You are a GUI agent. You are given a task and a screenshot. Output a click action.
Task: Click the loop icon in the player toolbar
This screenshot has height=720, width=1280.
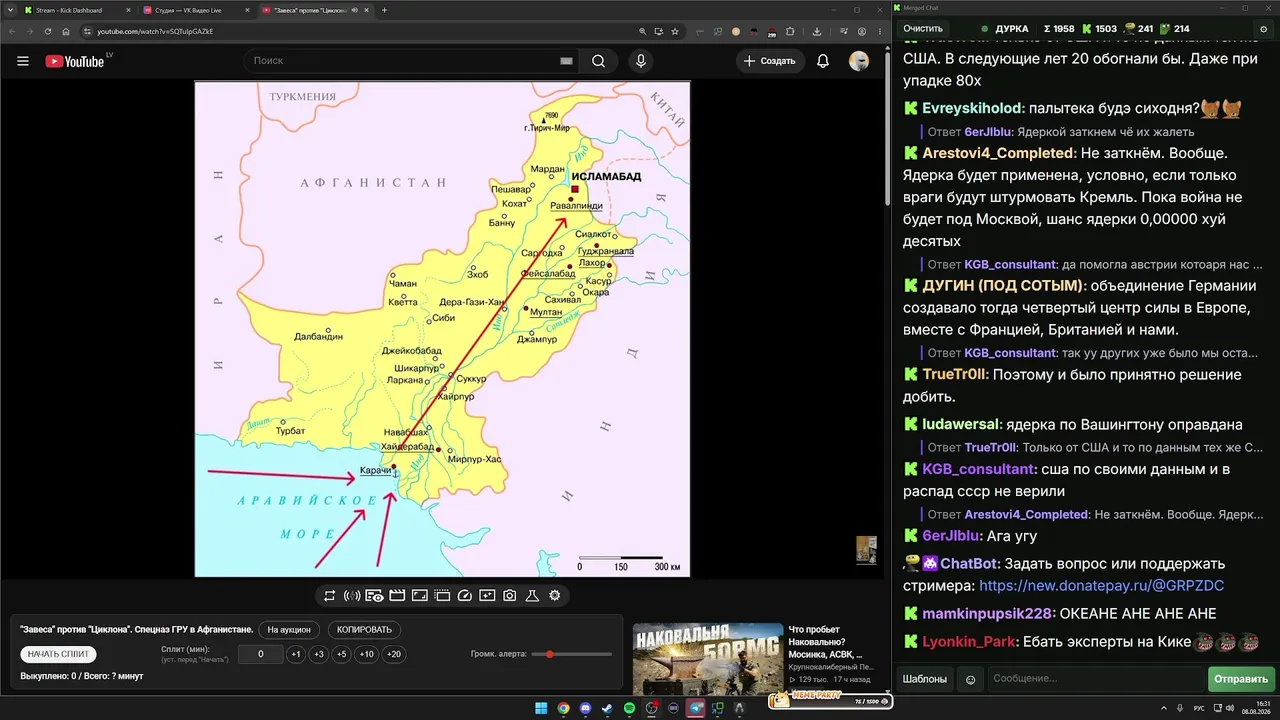click(x=329, y=596)
